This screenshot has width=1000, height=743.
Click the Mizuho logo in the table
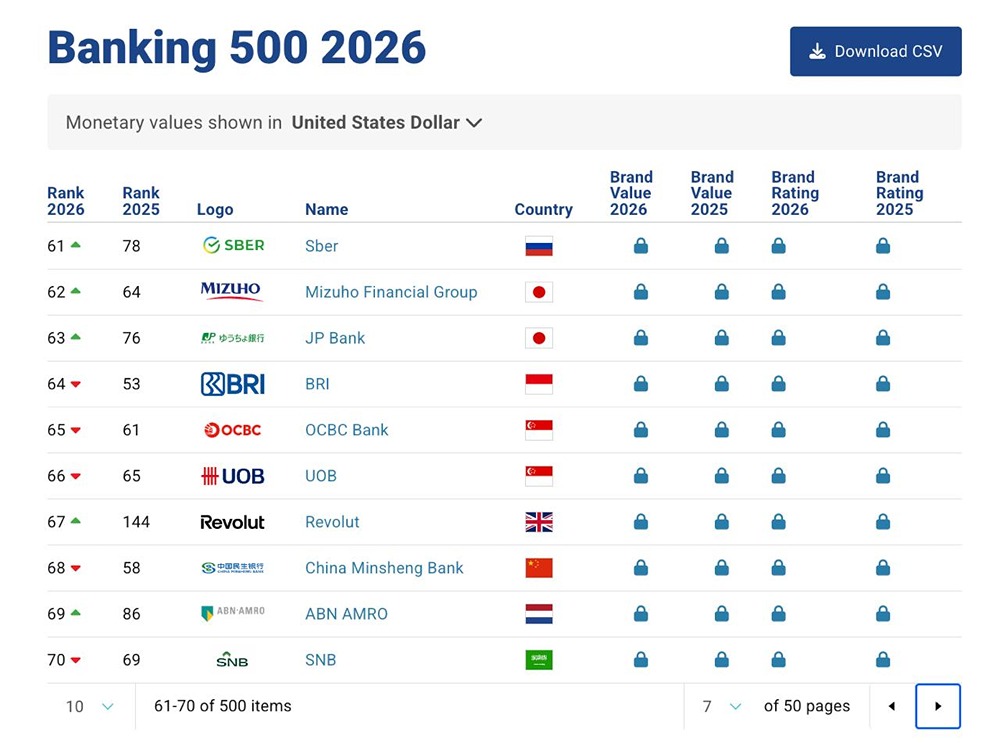pos(231,291)
